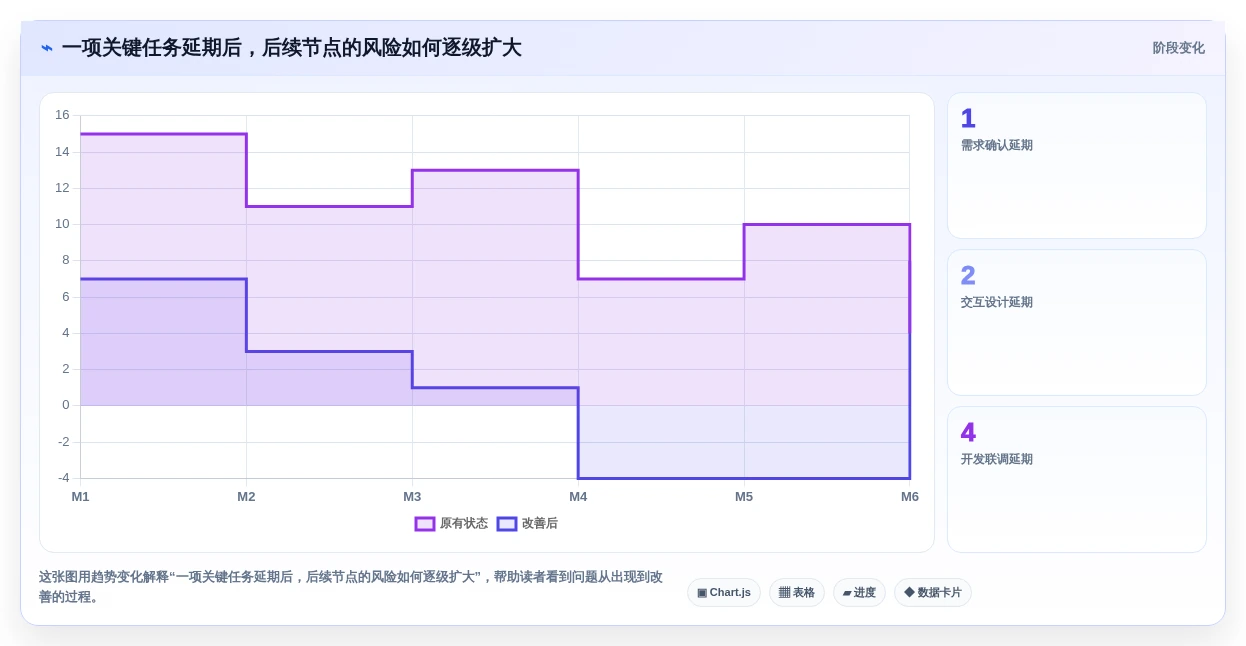Screen dimensions: 1246x646
Task: Click the M5 axis label
Action: [x=744, y=497]
